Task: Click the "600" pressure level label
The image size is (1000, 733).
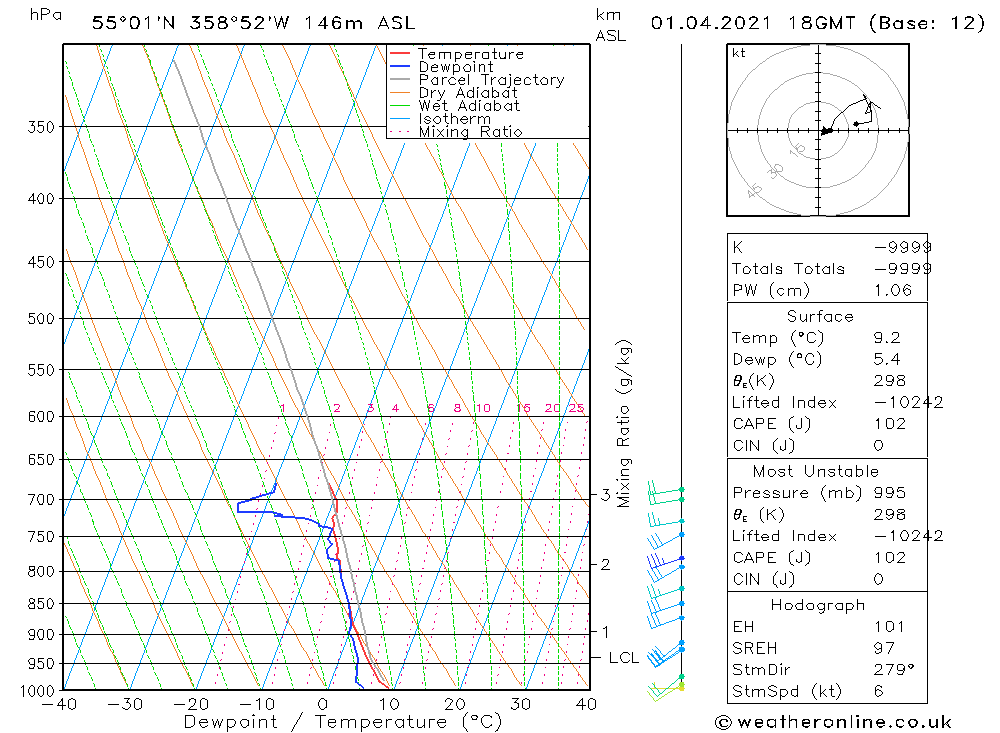Action: pos(41,416)
